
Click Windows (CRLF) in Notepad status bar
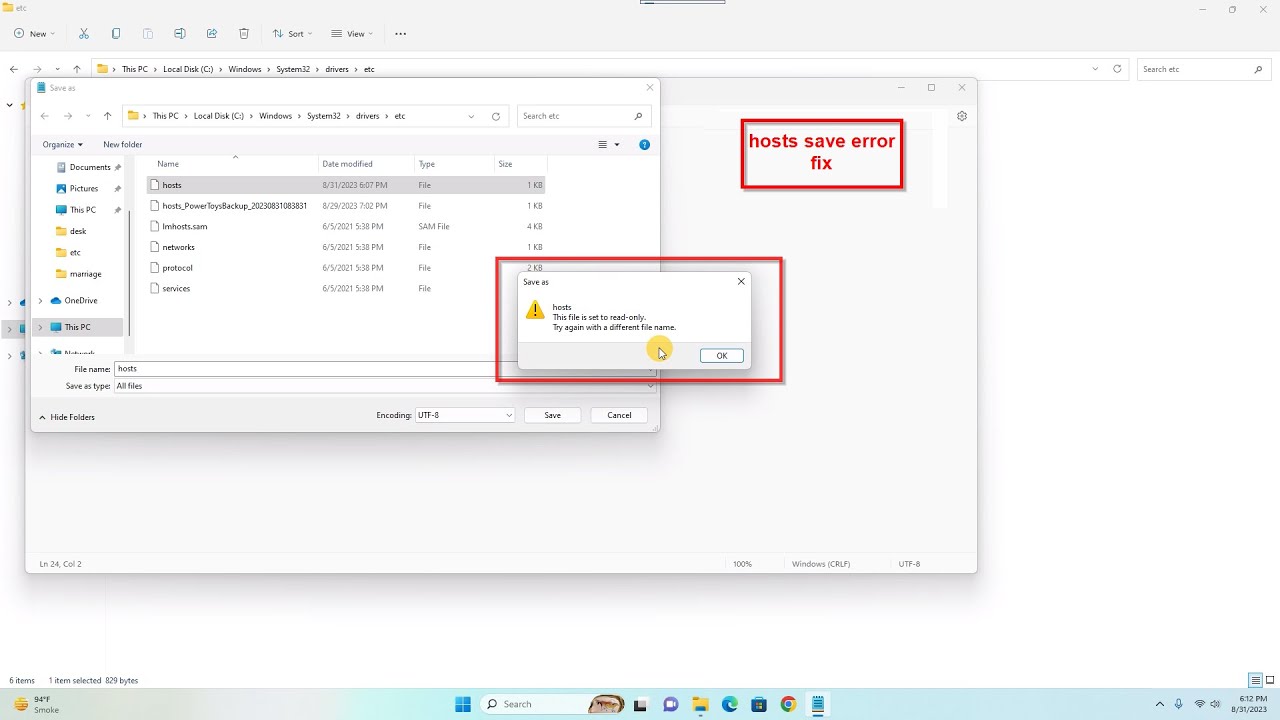[x=821, y=564]
